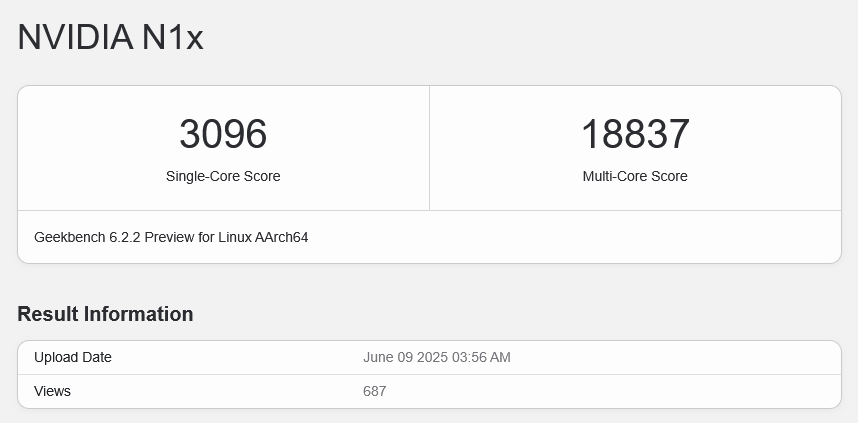Viewport: 858px width, 423px height.
Task: Click the Single-Core Score label
Action: pyautogui.click(x=223, y=176)
